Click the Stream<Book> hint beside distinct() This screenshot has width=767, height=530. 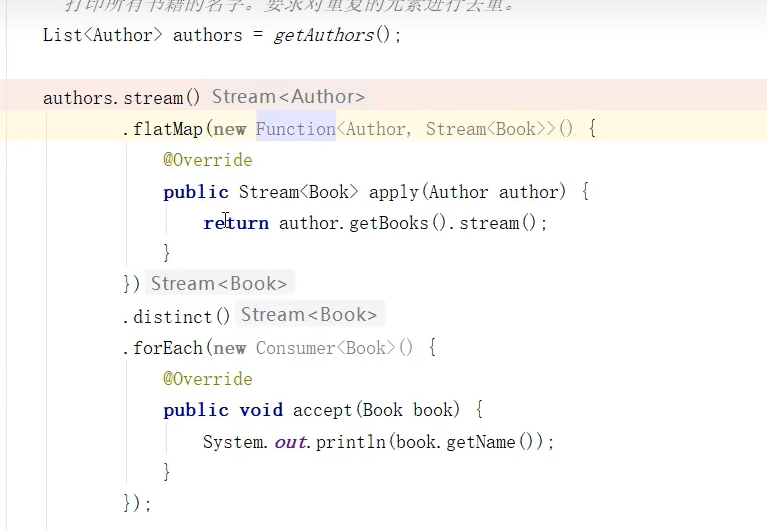click(x=309, y=315)
